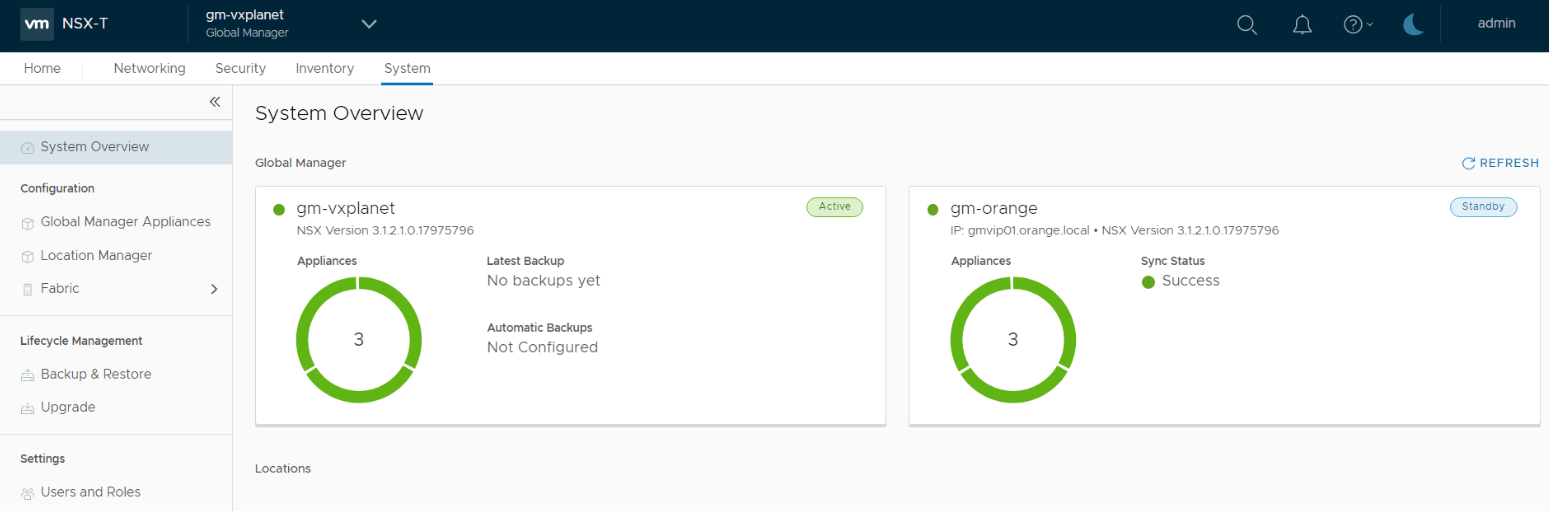Click the green status dot beside gm-orange
This screenshot has height=511, width=1549.
coord(933,209)
